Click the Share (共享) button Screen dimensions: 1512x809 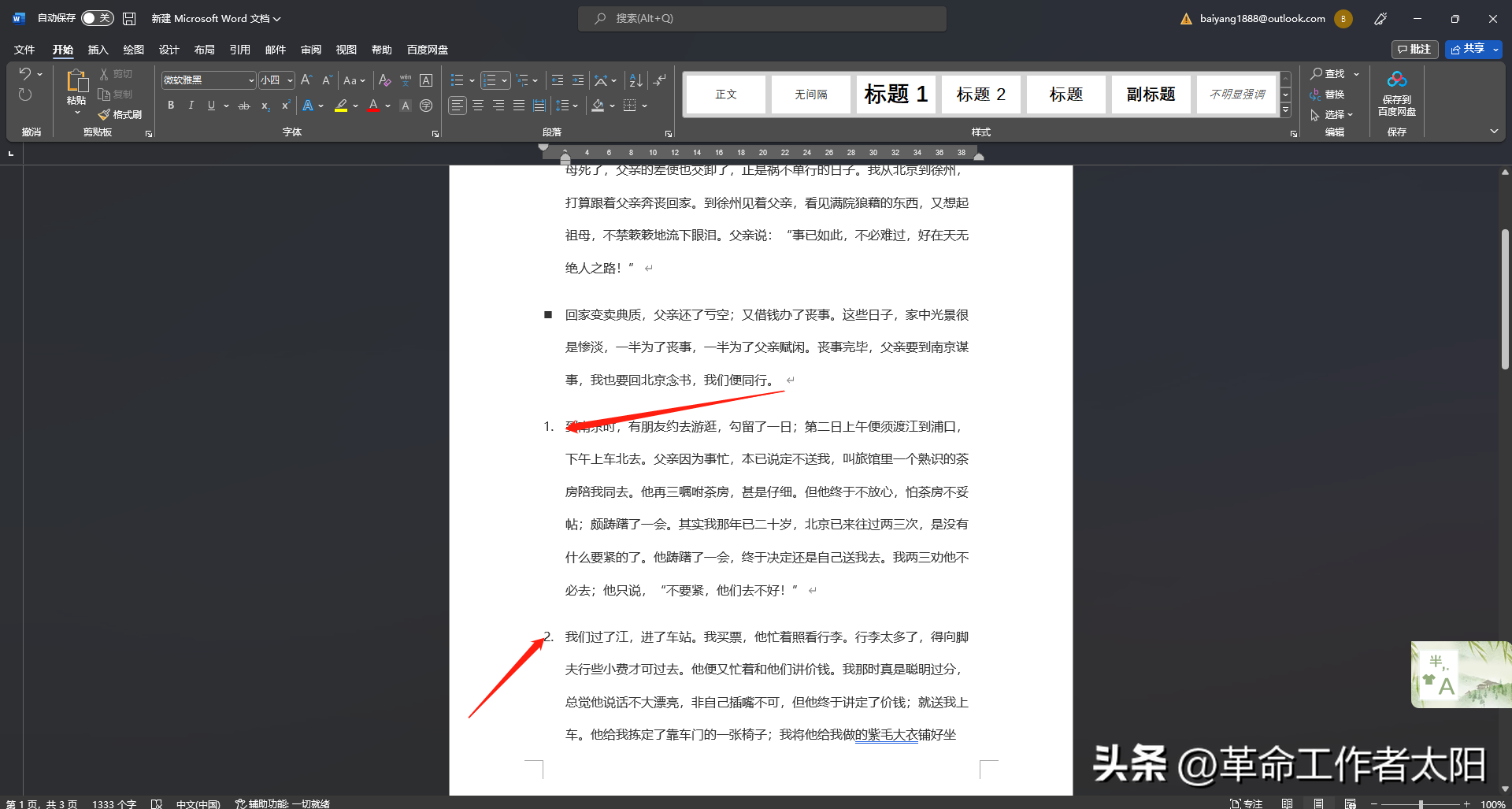[1467, 49]
